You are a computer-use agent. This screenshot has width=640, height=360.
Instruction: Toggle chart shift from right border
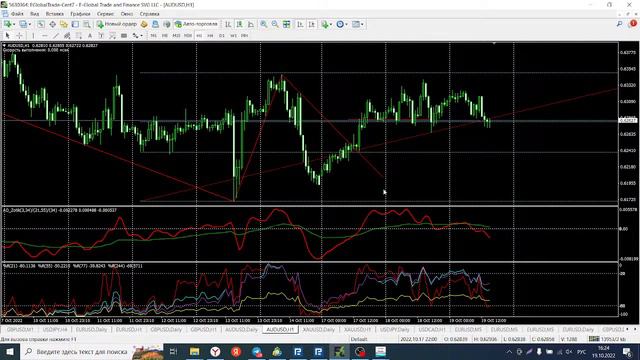pos(312,24)
